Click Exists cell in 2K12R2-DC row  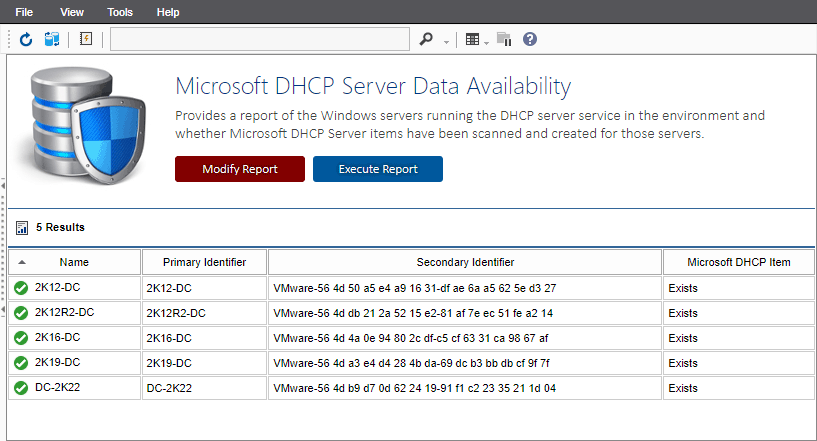pyautogui.click(x=739, y=313)
